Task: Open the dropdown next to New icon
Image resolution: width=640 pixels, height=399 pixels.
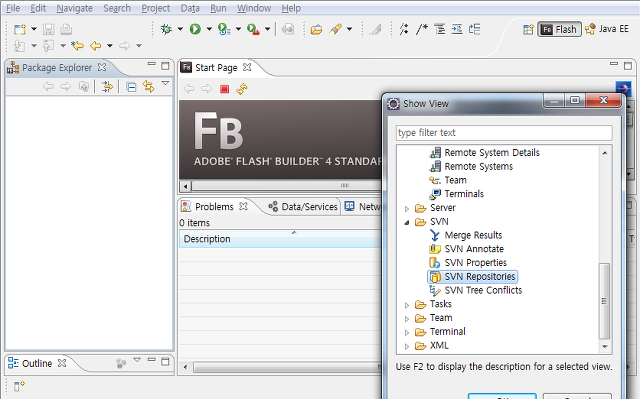Action: (34, 29)
